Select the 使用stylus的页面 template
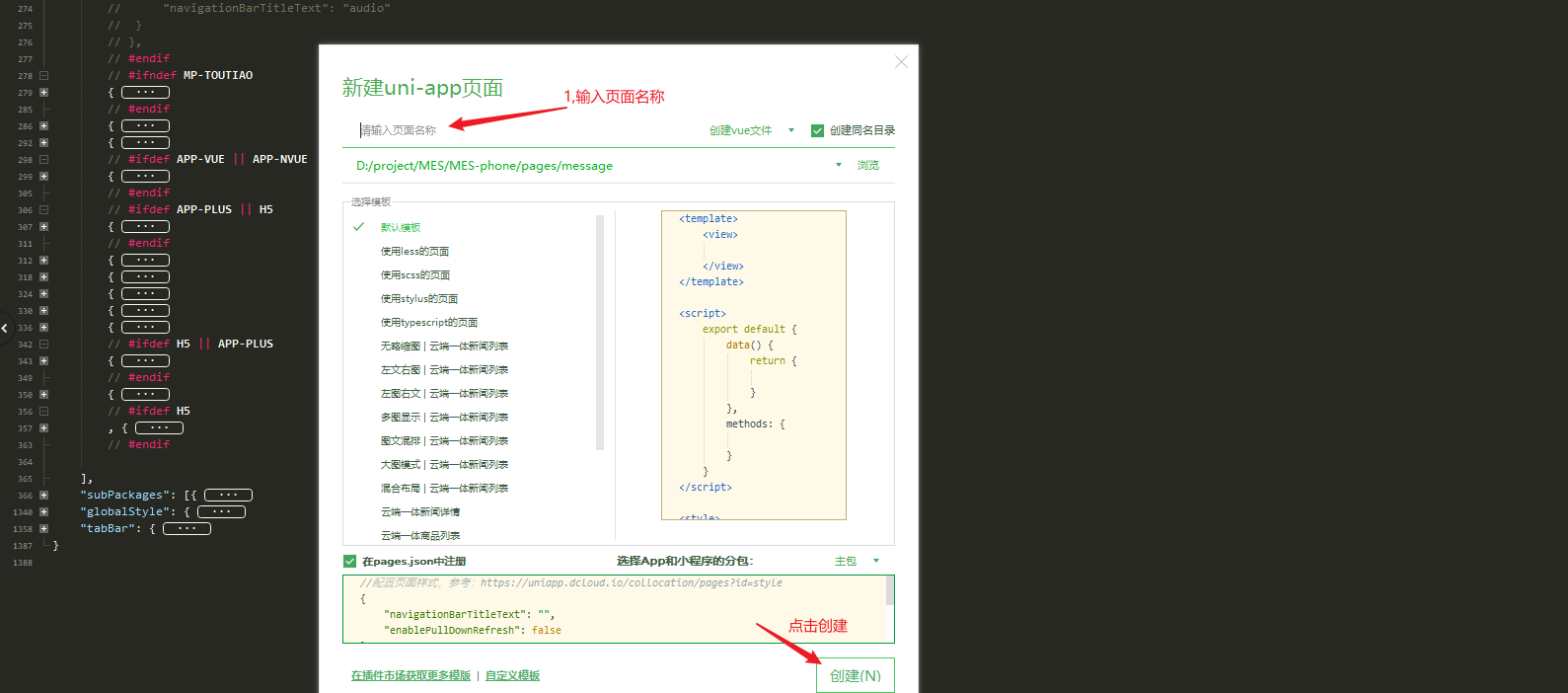 419,298
